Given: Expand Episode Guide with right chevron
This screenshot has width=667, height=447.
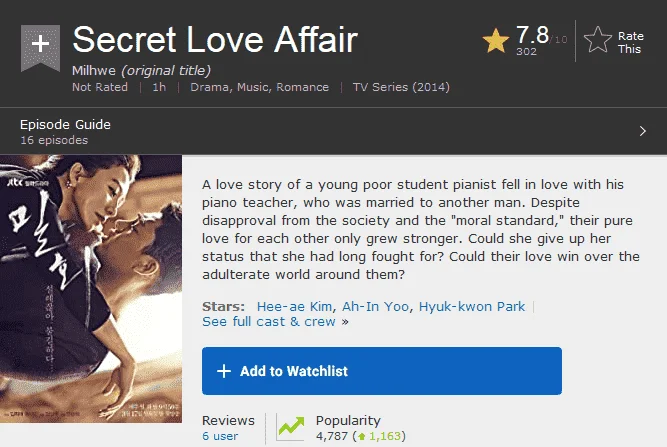Looking at the screenshot, I should point(643,131).
